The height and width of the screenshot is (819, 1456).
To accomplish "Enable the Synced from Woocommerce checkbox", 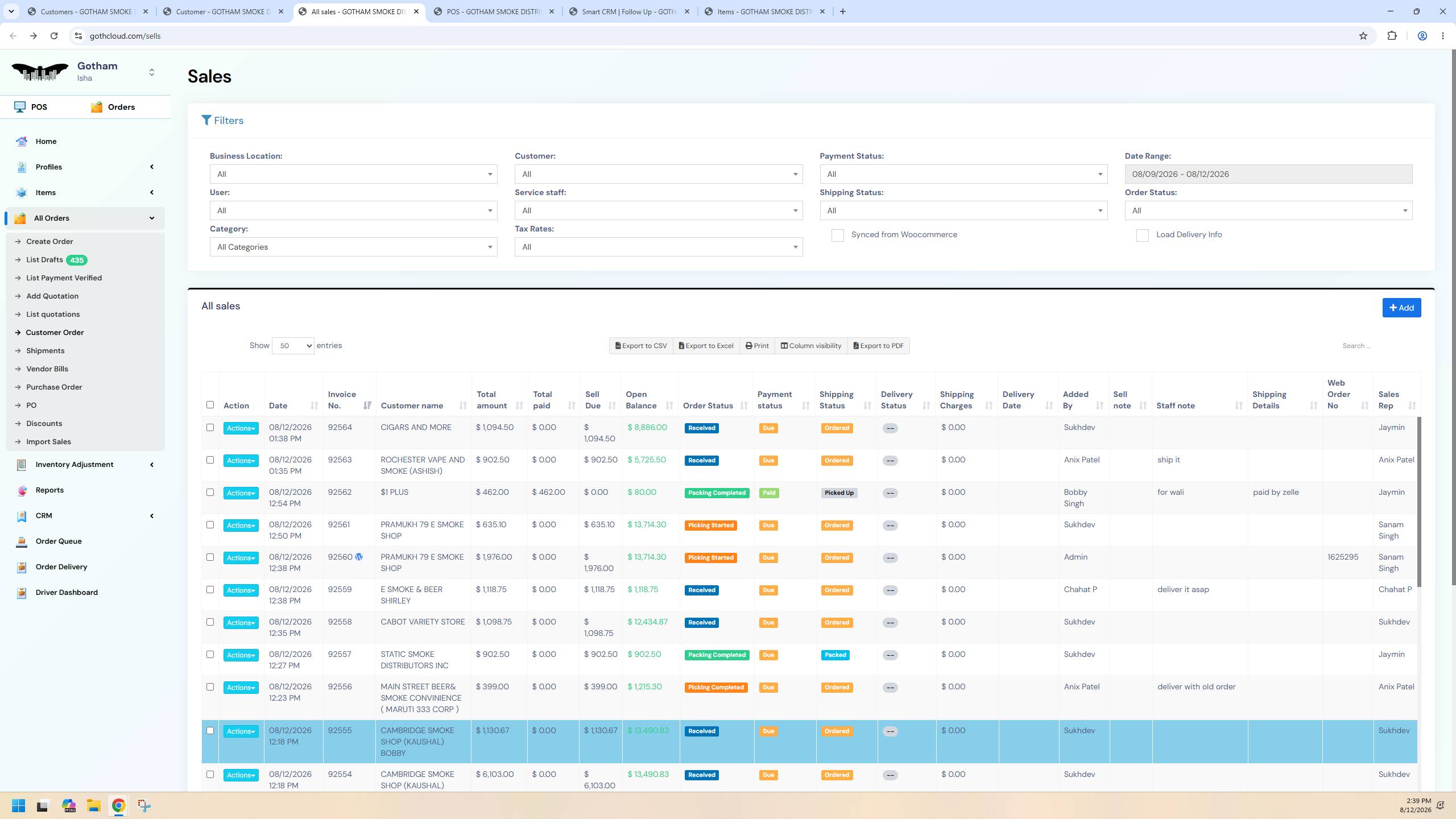I will [838, 235].
